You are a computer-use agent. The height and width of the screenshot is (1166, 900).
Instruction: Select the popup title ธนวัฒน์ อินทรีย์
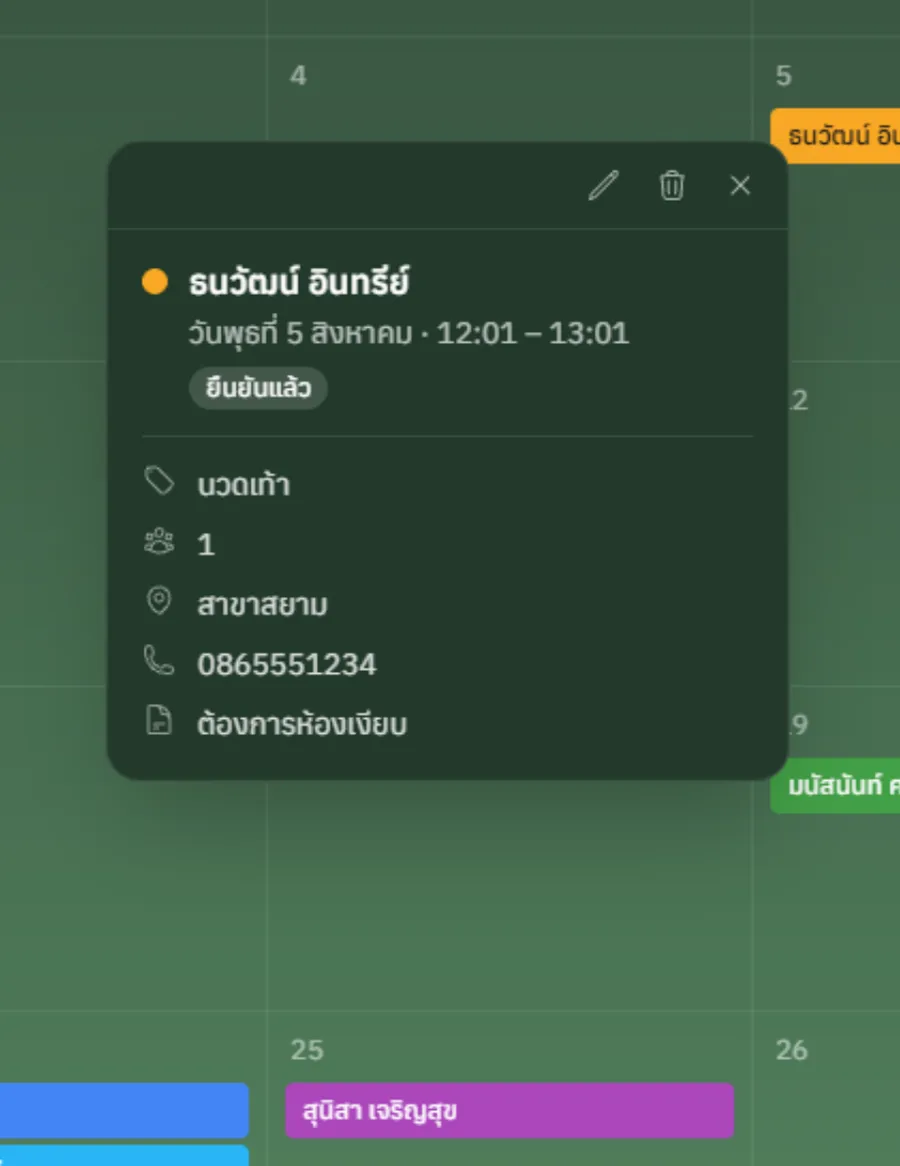click(x=299, y=283)
